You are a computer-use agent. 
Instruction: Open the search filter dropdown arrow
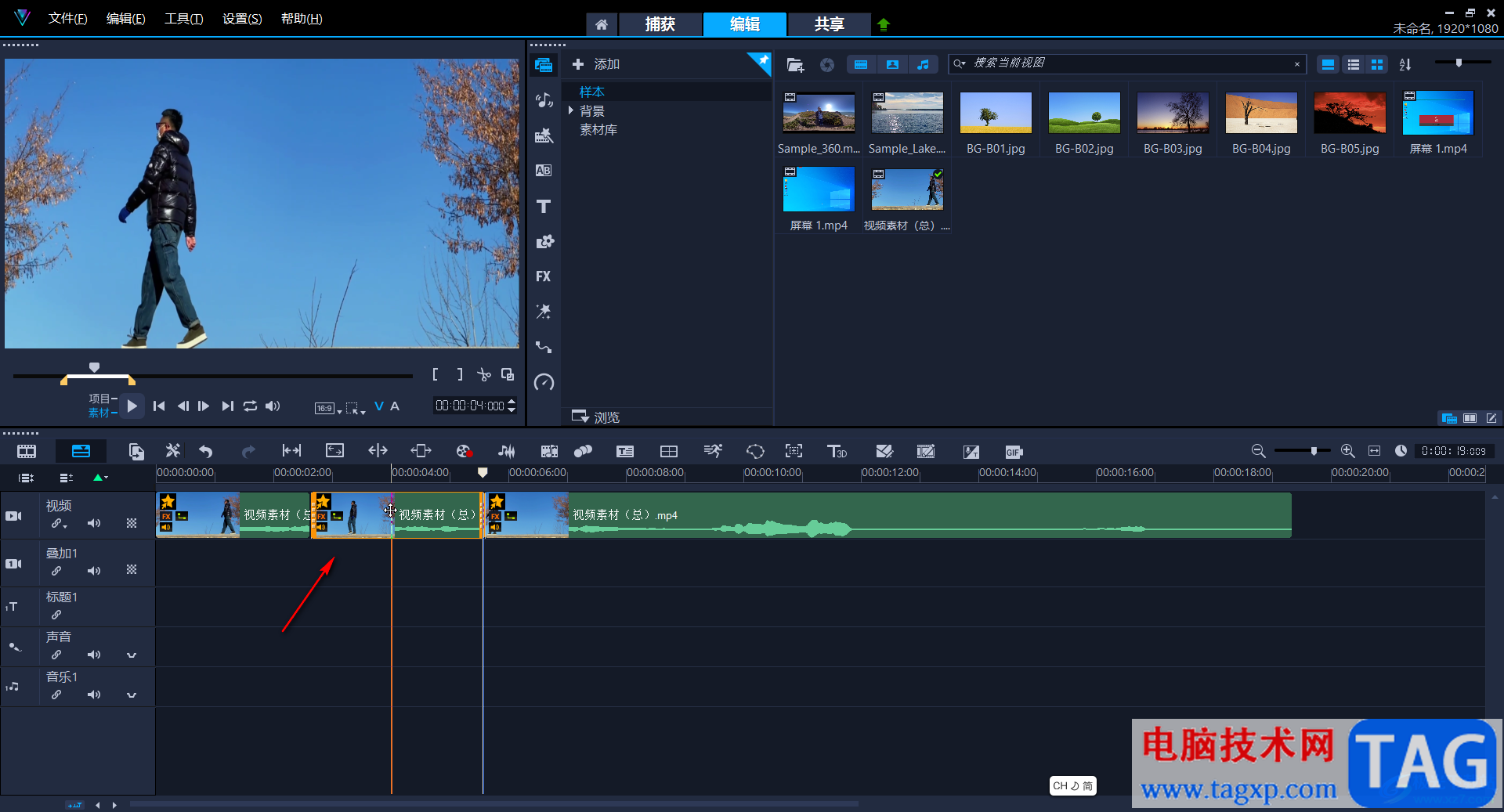[x=960, y=63]
